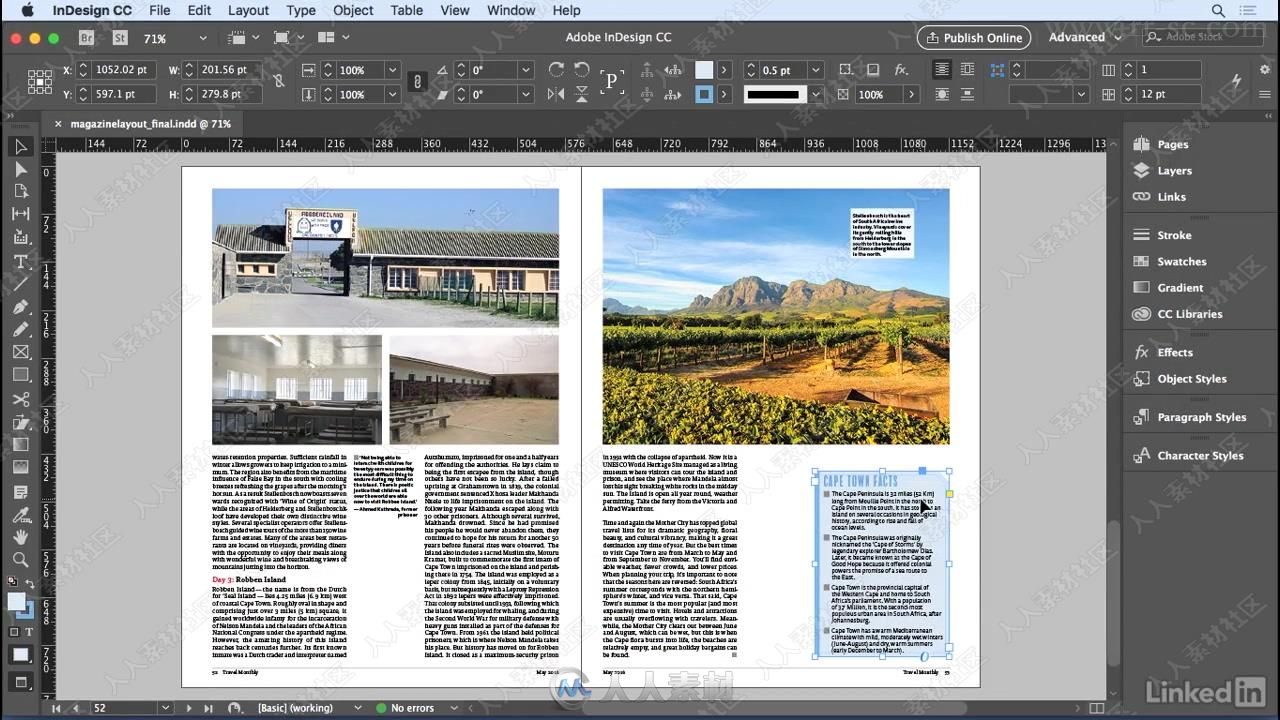1280x720 pixels.
Task: Select the Type tool
Action: coord(20,261)
